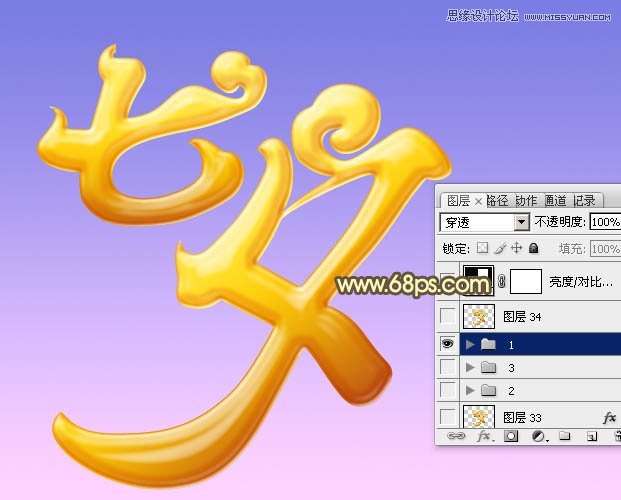Create new adjustment layer via bottom icon
The image size is (621, 500).
click(537, 437)
